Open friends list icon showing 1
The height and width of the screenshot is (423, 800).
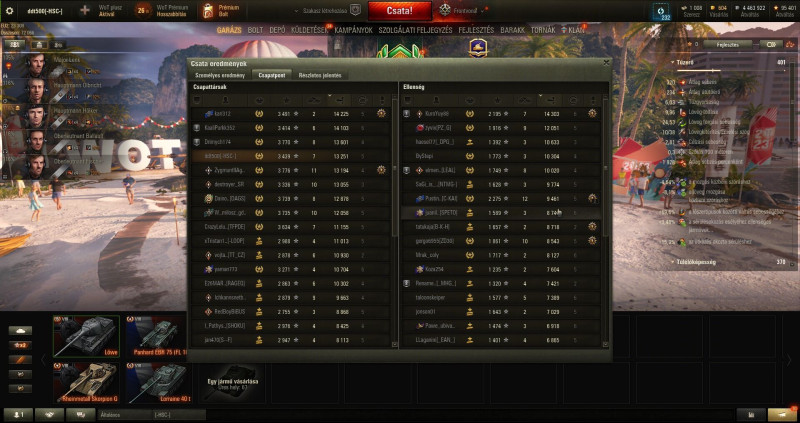click(18, 415)
